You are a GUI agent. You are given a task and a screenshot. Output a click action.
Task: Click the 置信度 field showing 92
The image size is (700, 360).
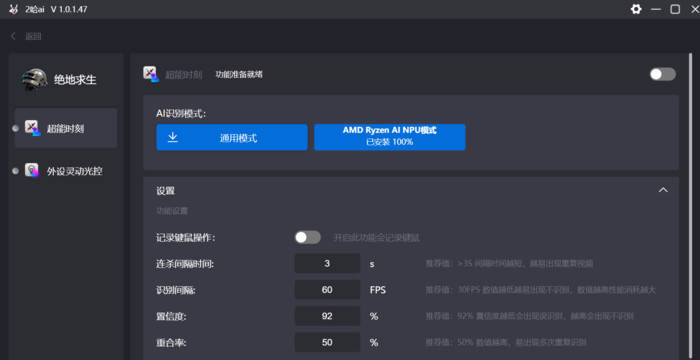pyautogui.click(x=327, y=316)
